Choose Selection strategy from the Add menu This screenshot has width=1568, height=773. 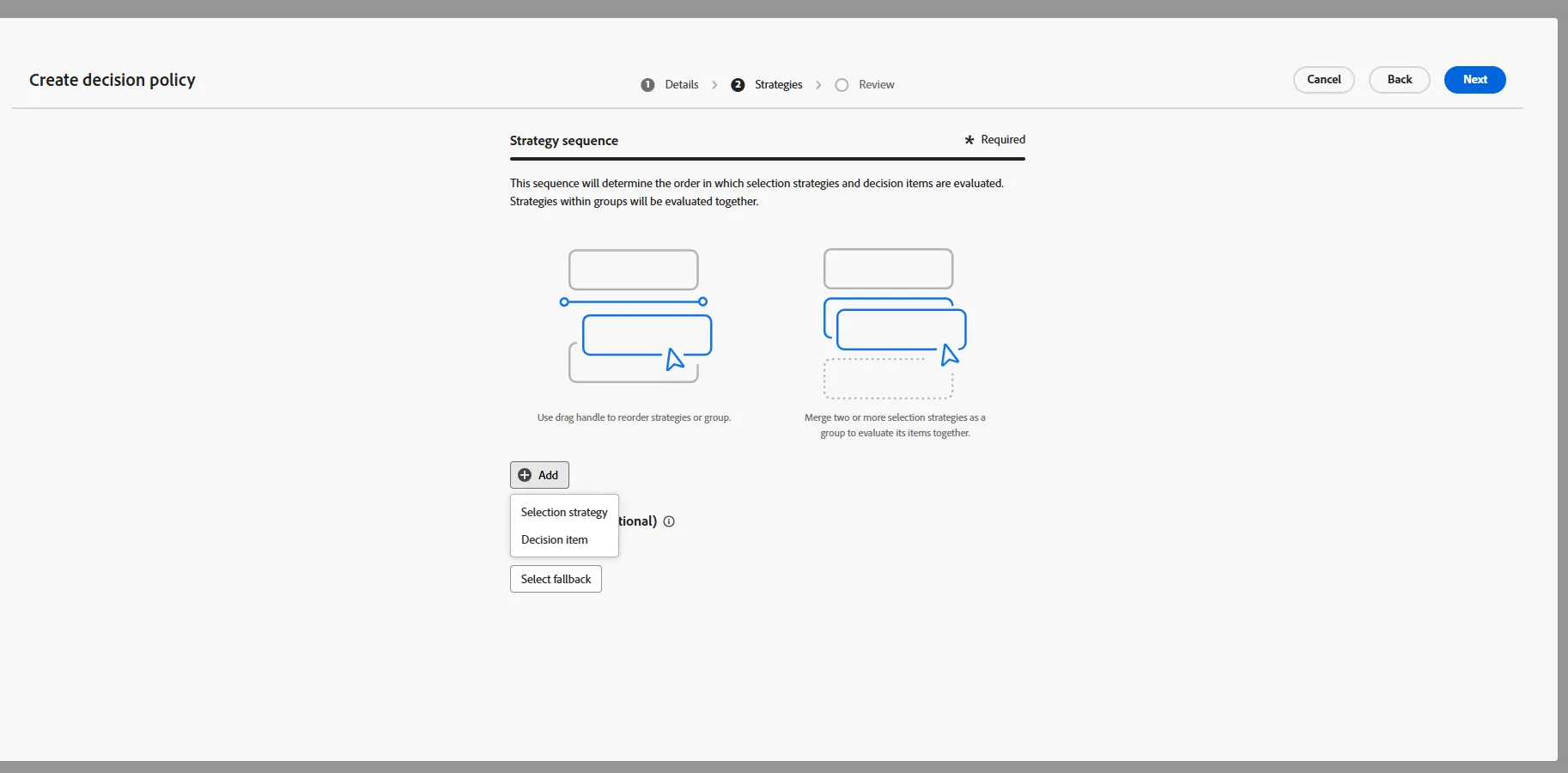pyautogui.click(x=564, y=512)
